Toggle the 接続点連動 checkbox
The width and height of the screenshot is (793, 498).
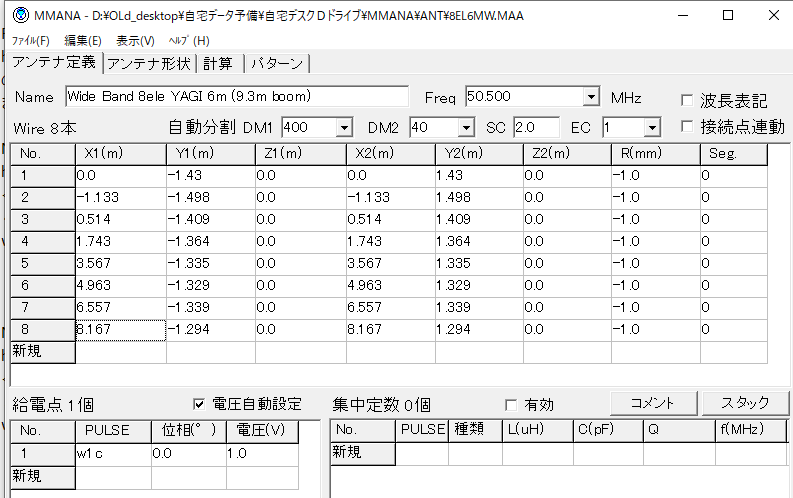click(x=687, y=126)
